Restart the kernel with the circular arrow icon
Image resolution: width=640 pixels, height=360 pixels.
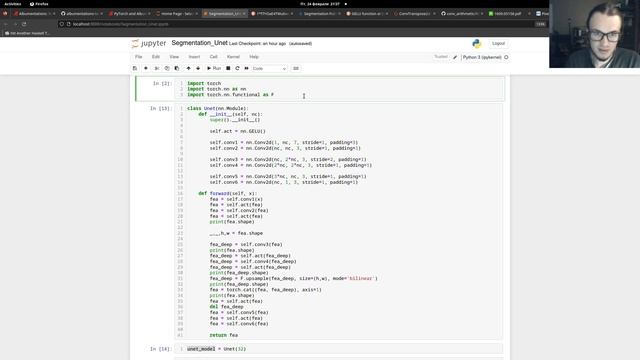[237, 68]
